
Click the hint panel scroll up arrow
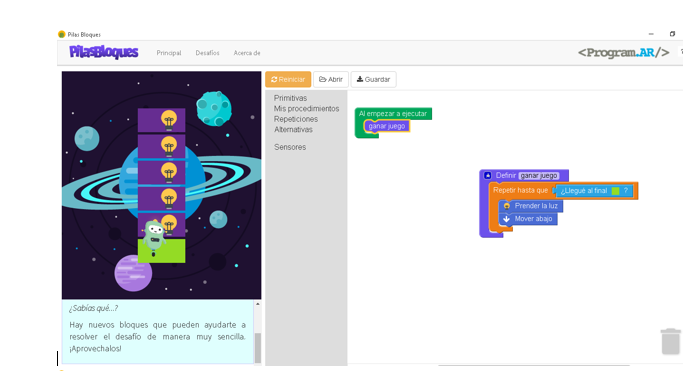click(257, 304)
